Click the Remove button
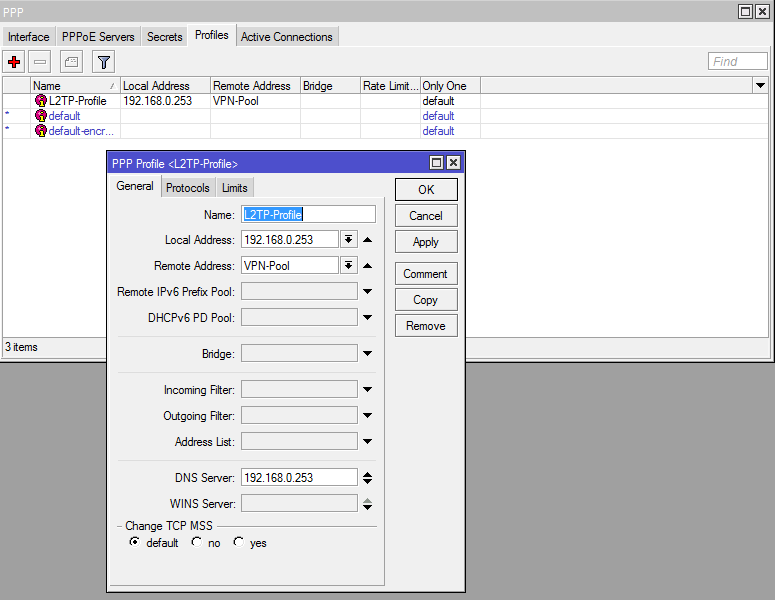Image resolution: width=775 pixels, height=600 pixels. point(426,326)
